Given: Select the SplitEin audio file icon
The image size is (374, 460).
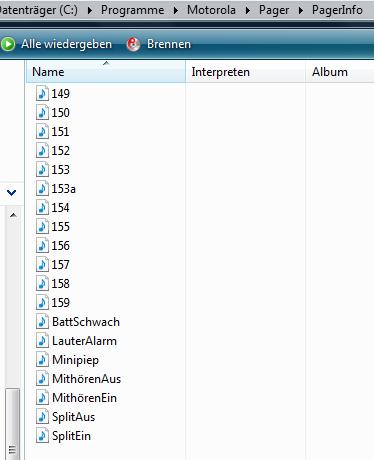Looking at the screenshot, I should click(x=42, y=436).
